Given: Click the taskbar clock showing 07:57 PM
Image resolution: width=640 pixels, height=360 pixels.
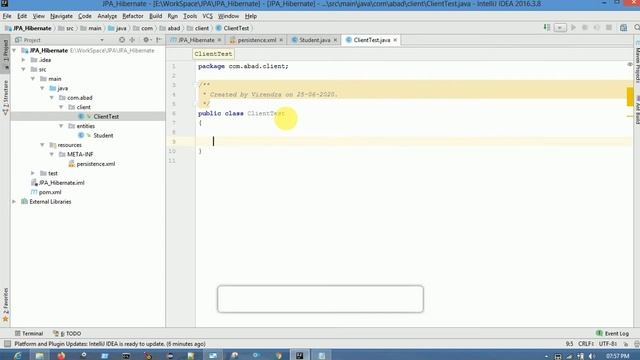Looking at the screenshot, I should click(617, 356).
